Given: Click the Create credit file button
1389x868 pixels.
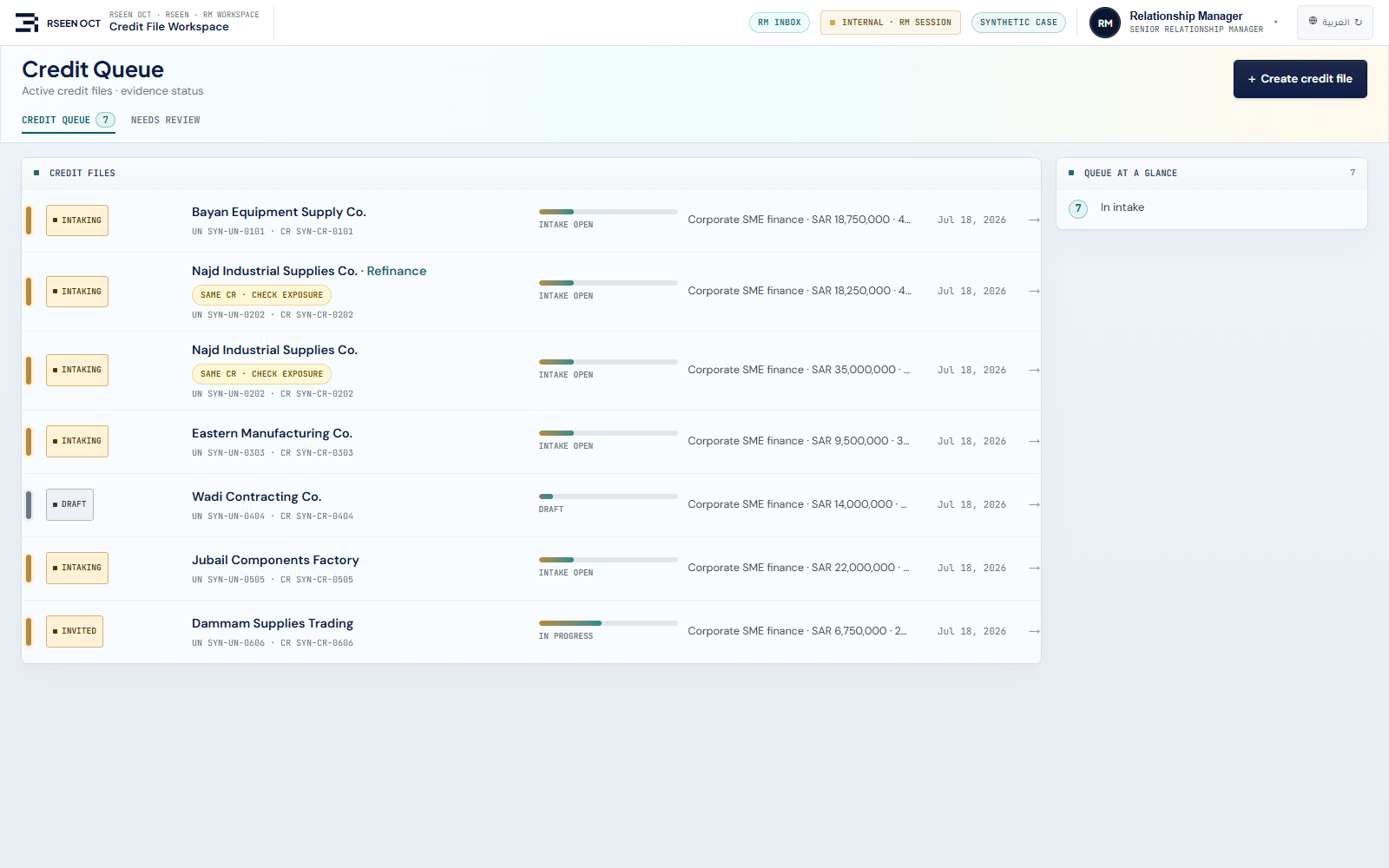Looking at the screenshot, I should point(1300,79).
